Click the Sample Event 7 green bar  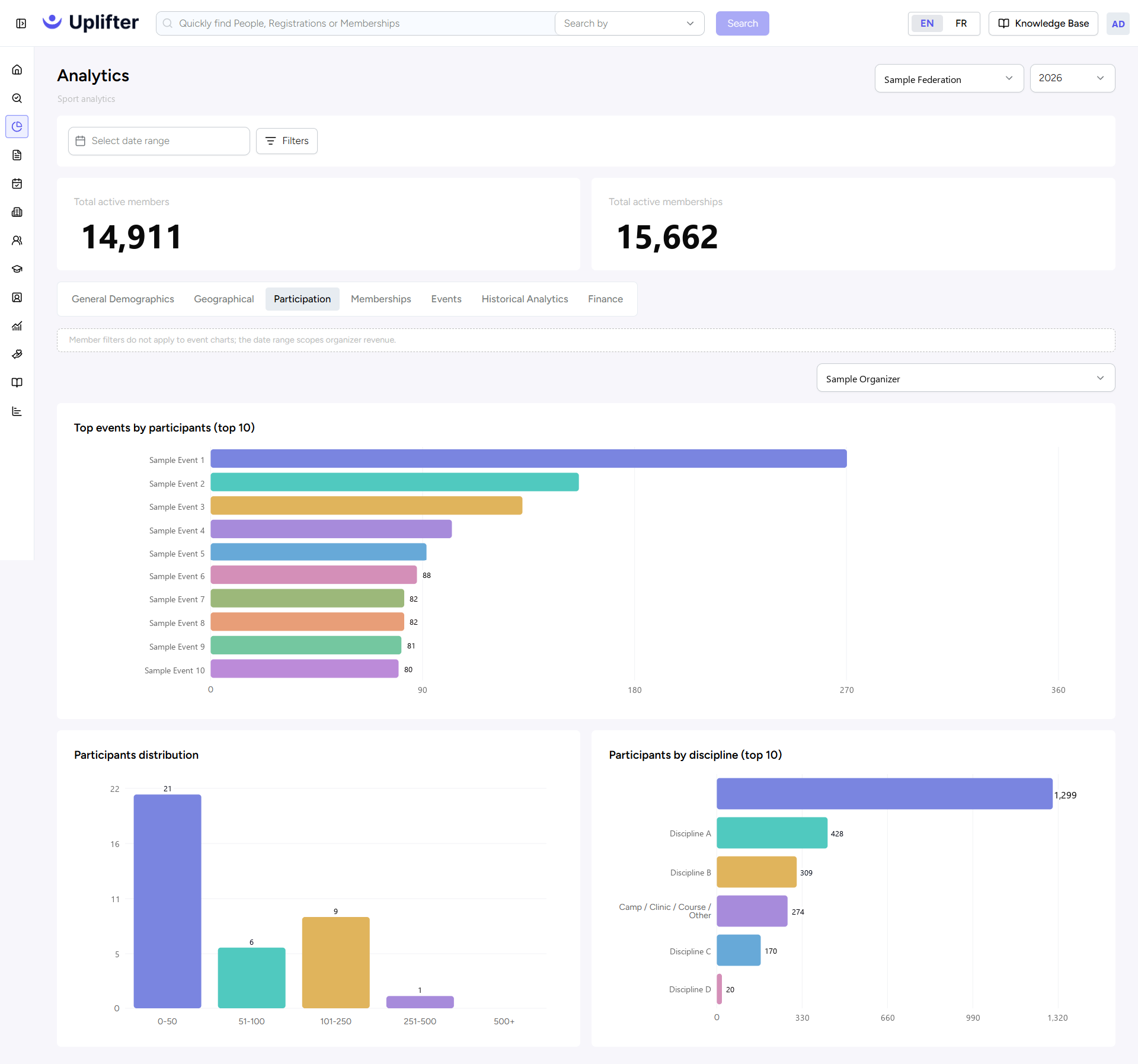click(308, 599)
